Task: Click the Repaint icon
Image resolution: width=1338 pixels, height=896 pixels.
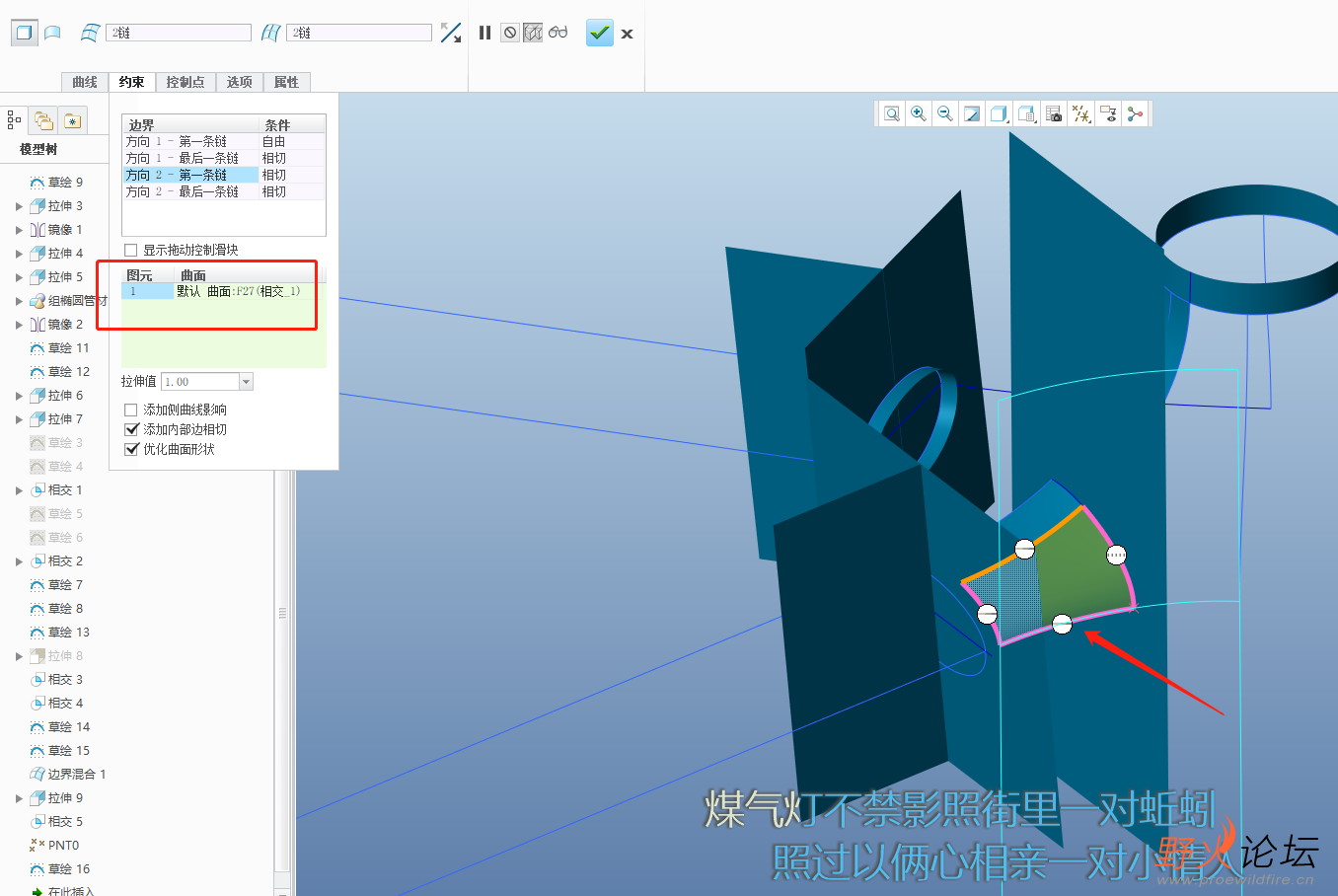Action: pos(972,113)
